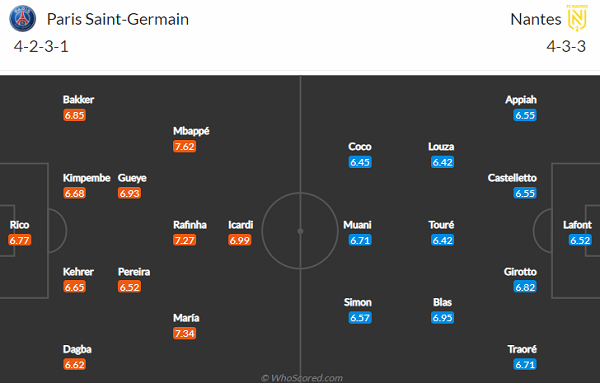Open the Nantes team name link
The image size is (600, 383).
[536, 19]
